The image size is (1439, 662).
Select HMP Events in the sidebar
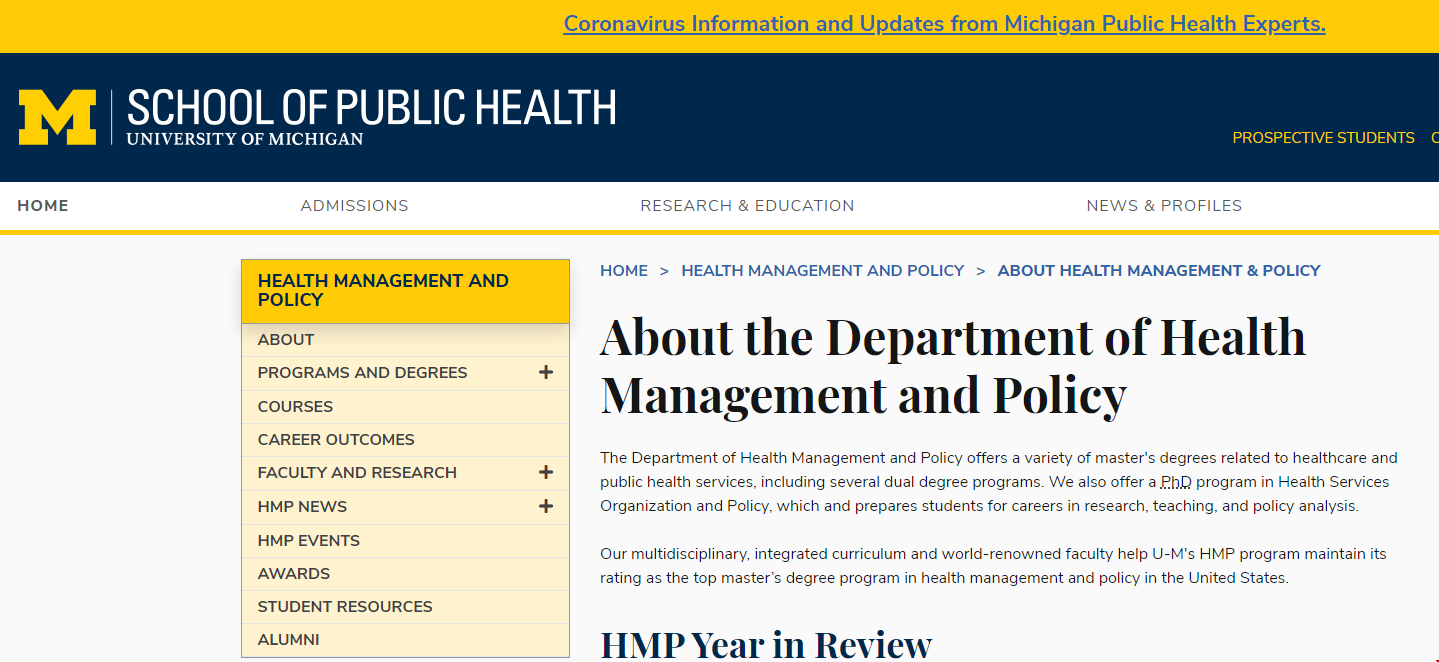click(405, 541)
